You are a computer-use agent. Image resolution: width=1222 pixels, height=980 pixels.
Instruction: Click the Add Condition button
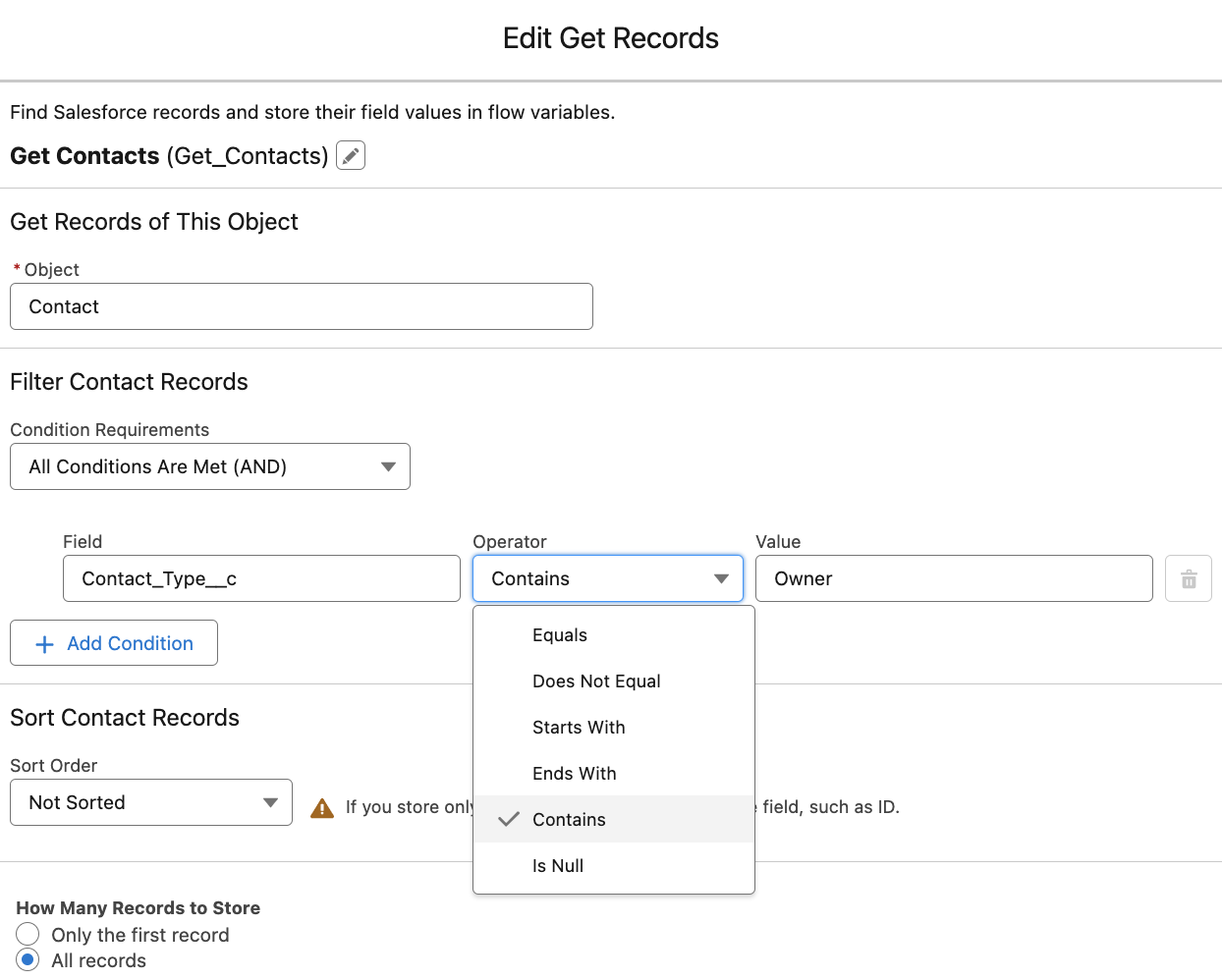pos(113,643)
